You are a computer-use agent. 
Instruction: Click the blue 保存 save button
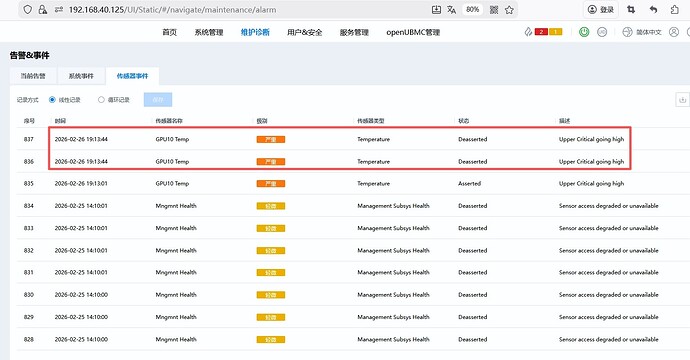(158, 99)
